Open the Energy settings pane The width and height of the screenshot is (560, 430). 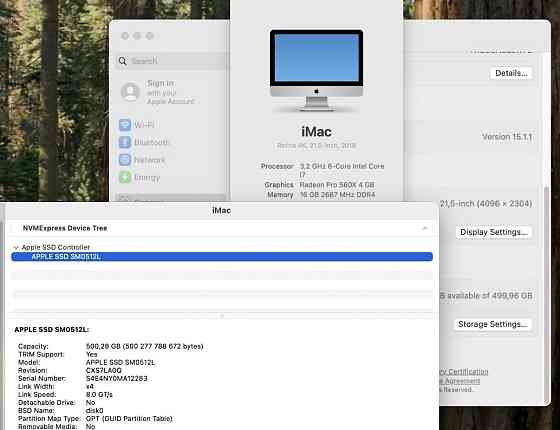147,178
